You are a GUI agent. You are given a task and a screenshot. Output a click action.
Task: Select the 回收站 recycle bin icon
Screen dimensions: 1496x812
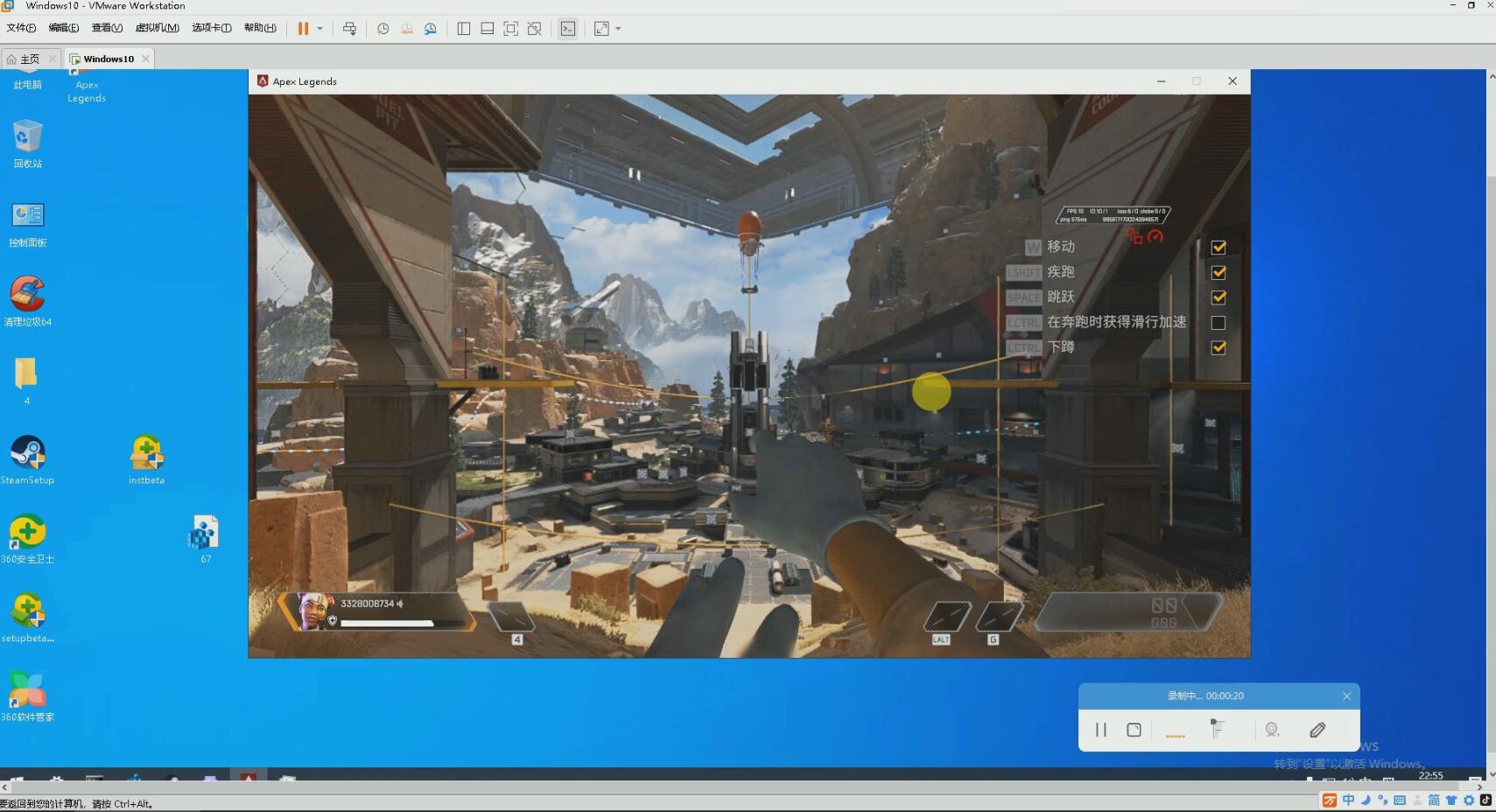click(27, 144)
